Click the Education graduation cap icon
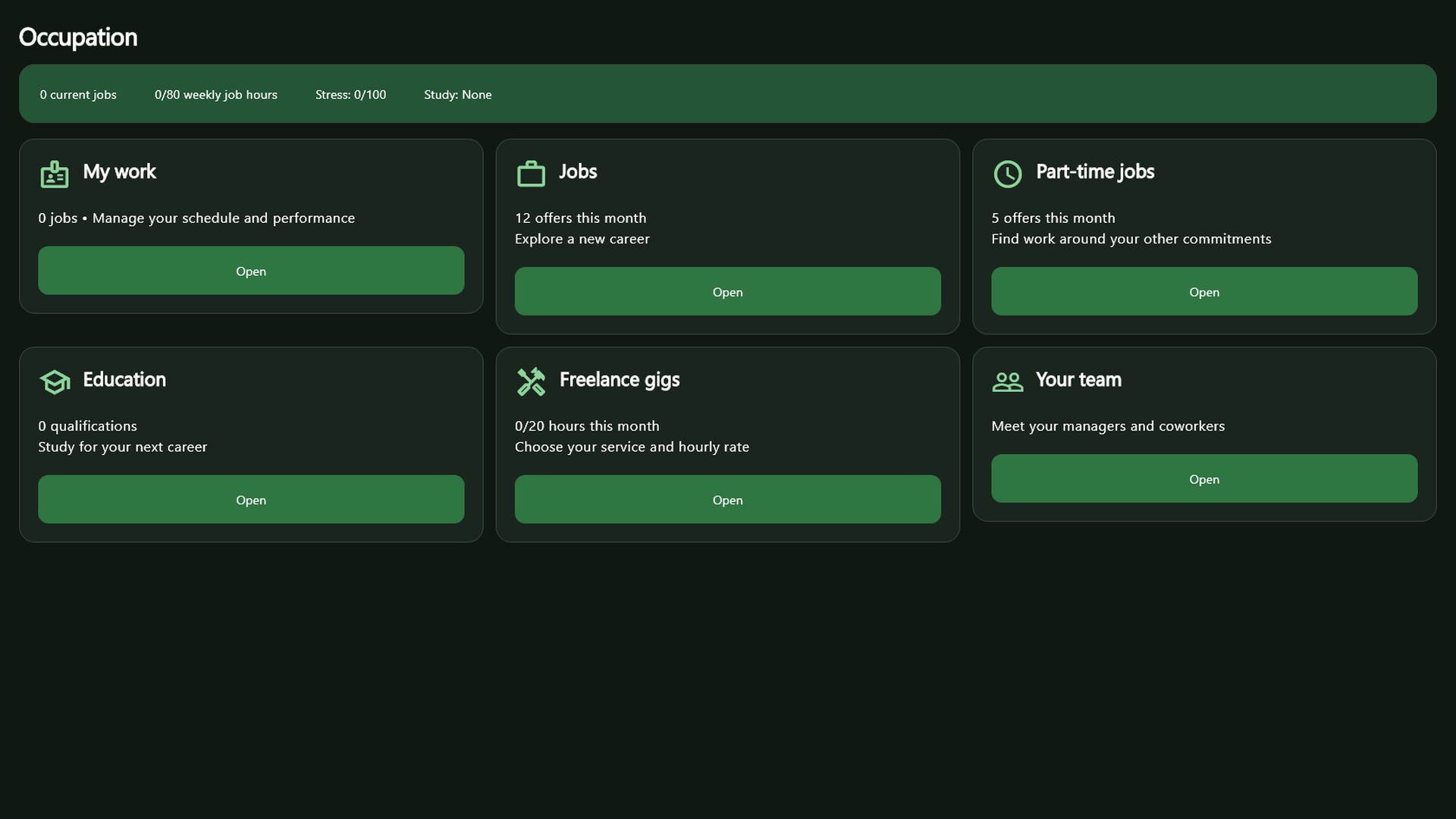This screenshot has height=819, width=1456. click(x=55, y=381)
